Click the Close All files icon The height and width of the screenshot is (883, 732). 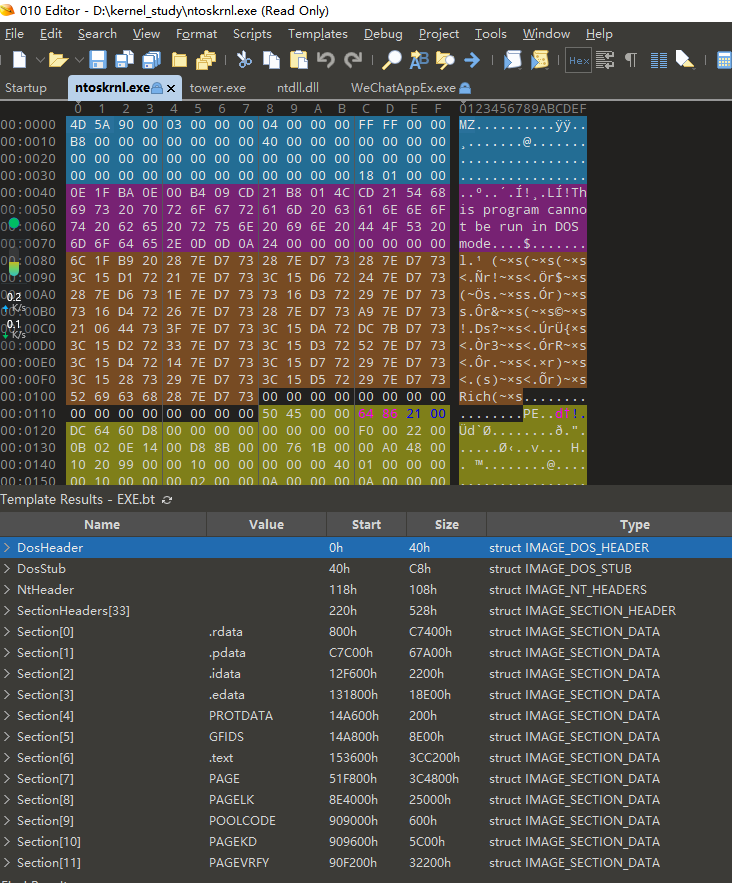[206, 60]
